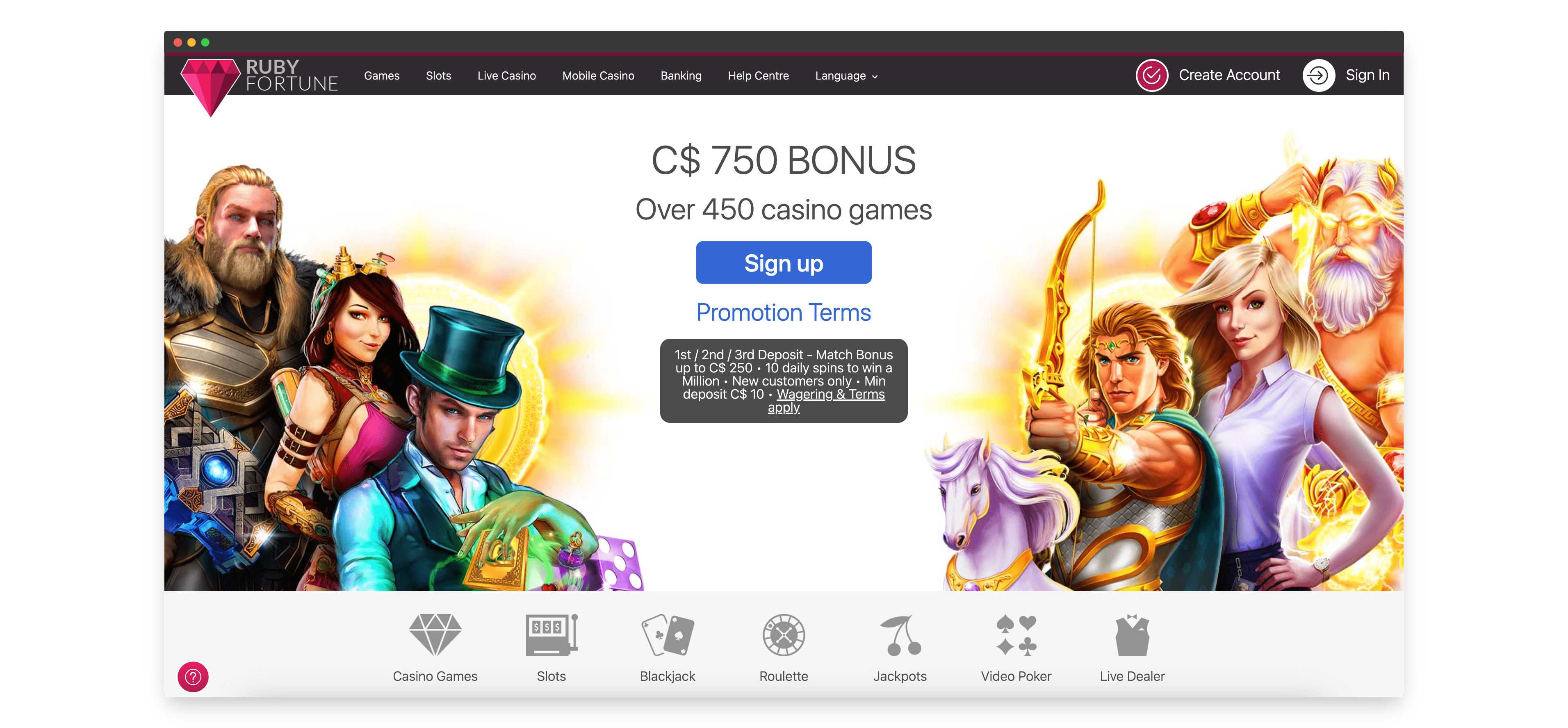This screenshot has width=1568, height=728.
Task: Click the Create Account checkmark icon
Action: pos(1152,75)
